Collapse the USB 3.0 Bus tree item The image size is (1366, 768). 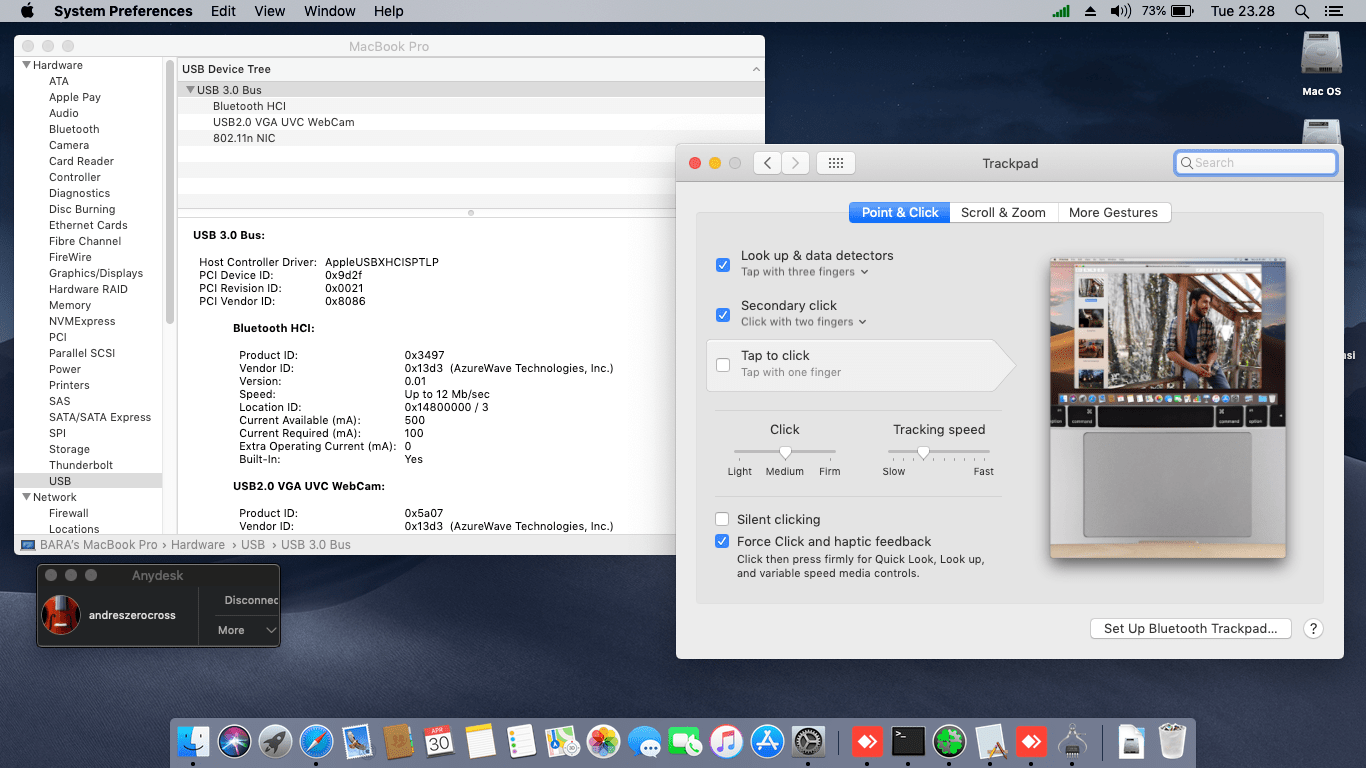190,89
